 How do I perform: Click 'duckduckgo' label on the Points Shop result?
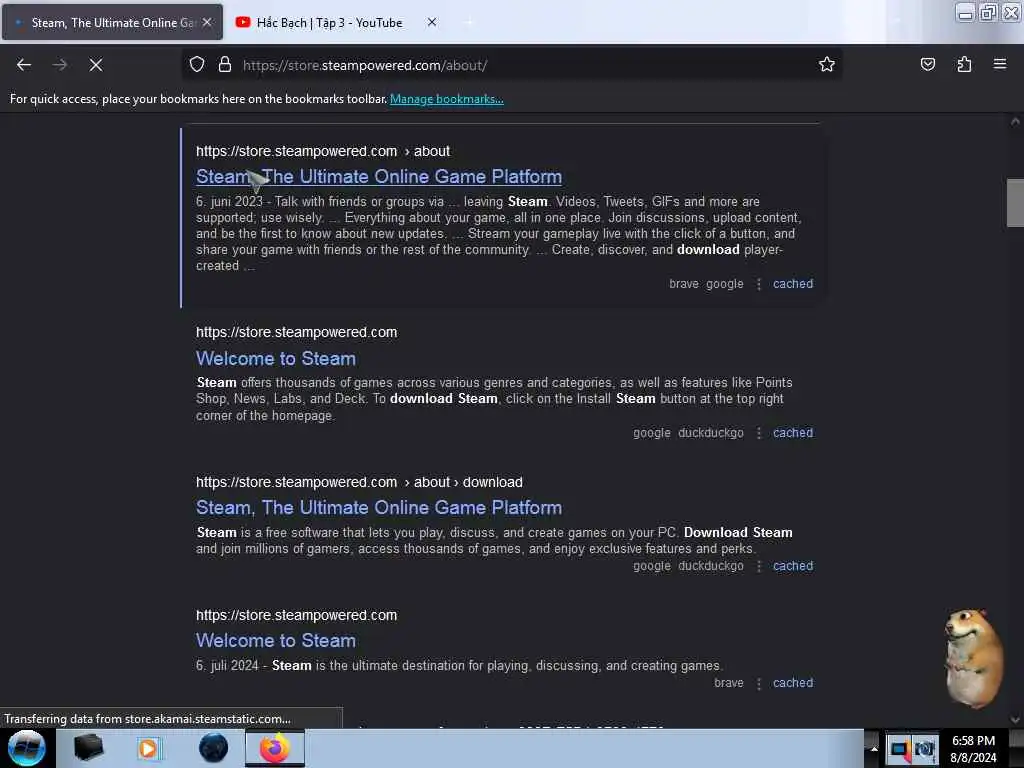click(x=711, y=433)
